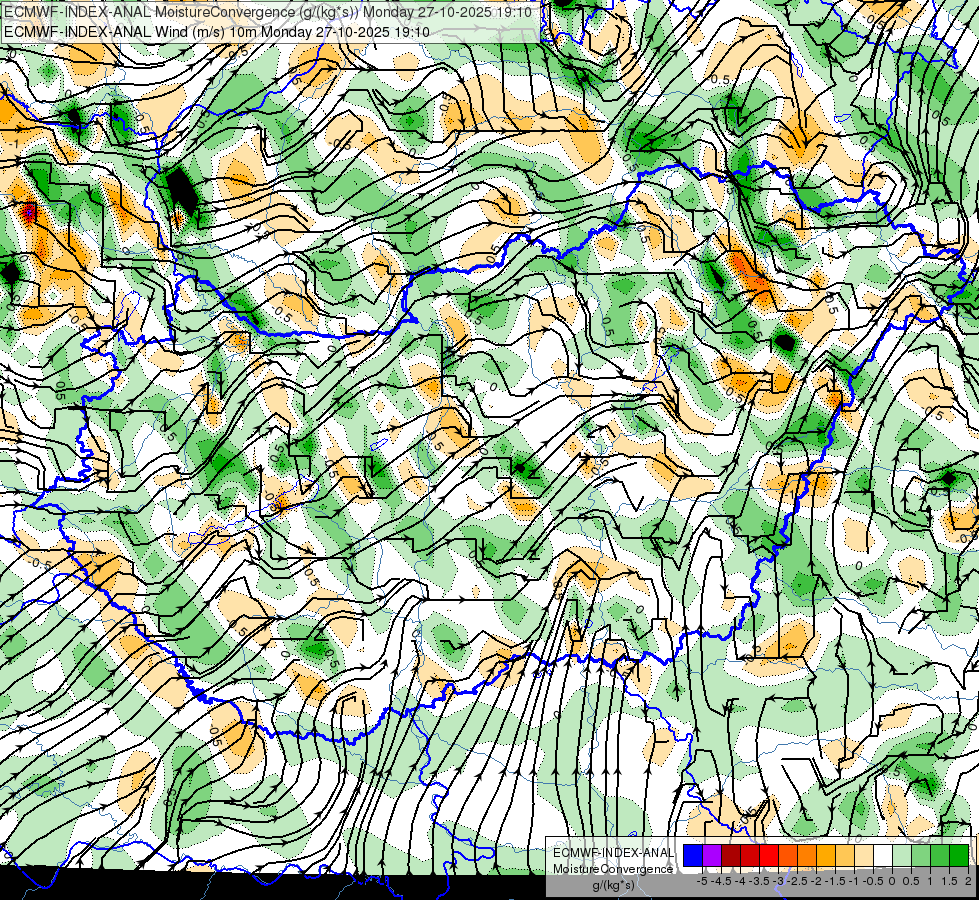This screenshot has width=979, height=900.
Task: Click the Wind 10m title line
Action: (216, 31)
